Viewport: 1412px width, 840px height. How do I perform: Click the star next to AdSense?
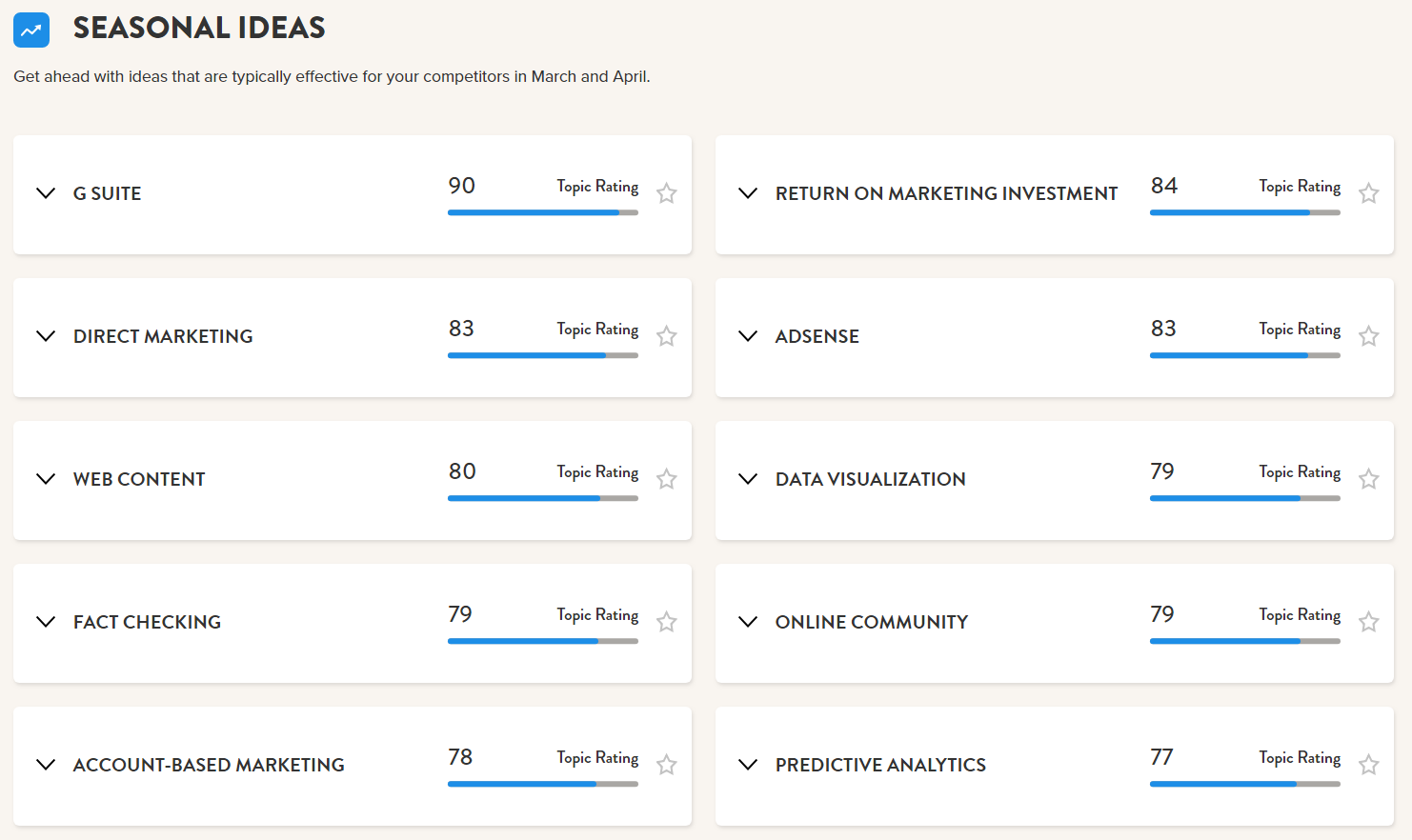coord(1369,336)
